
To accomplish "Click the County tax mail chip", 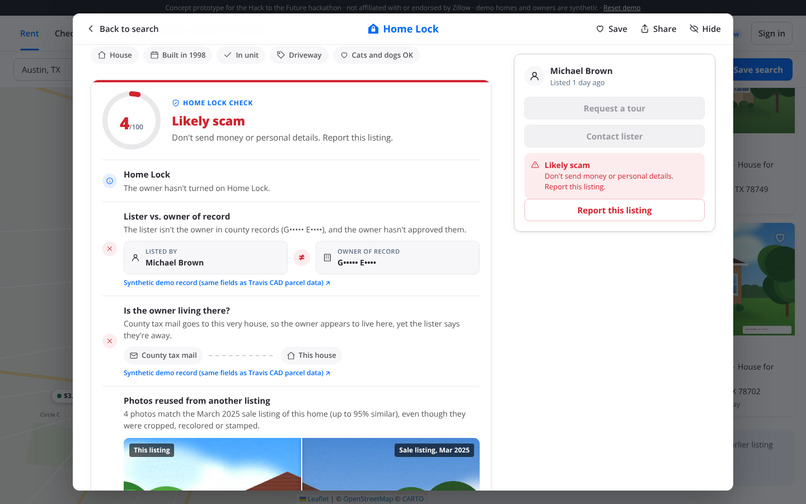I will [163, 355].
